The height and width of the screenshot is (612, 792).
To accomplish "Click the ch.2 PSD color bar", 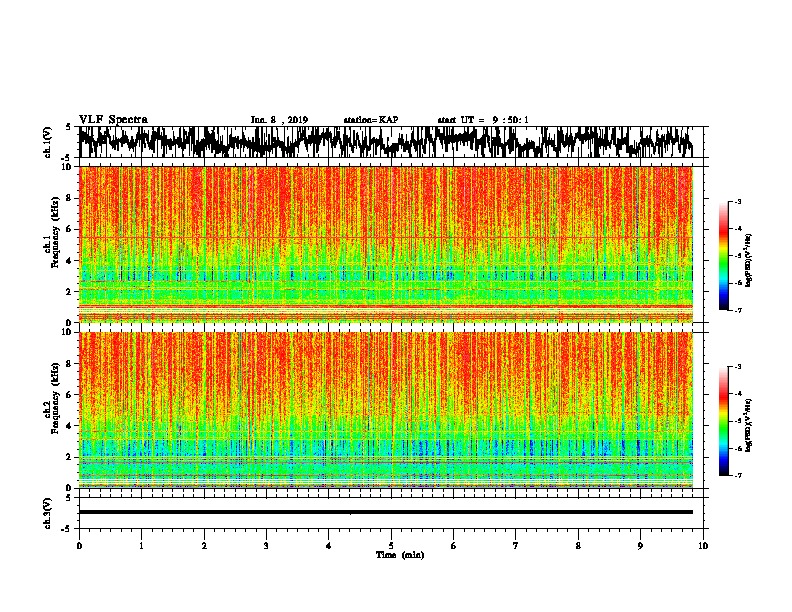I will coord(723,421).
